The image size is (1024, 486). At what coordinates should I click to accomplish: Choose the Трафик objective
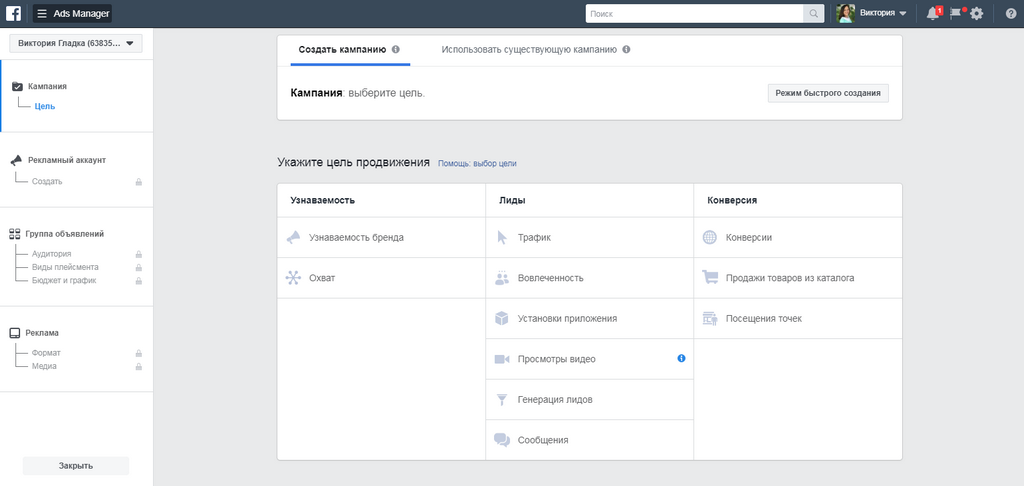(590, 238)
